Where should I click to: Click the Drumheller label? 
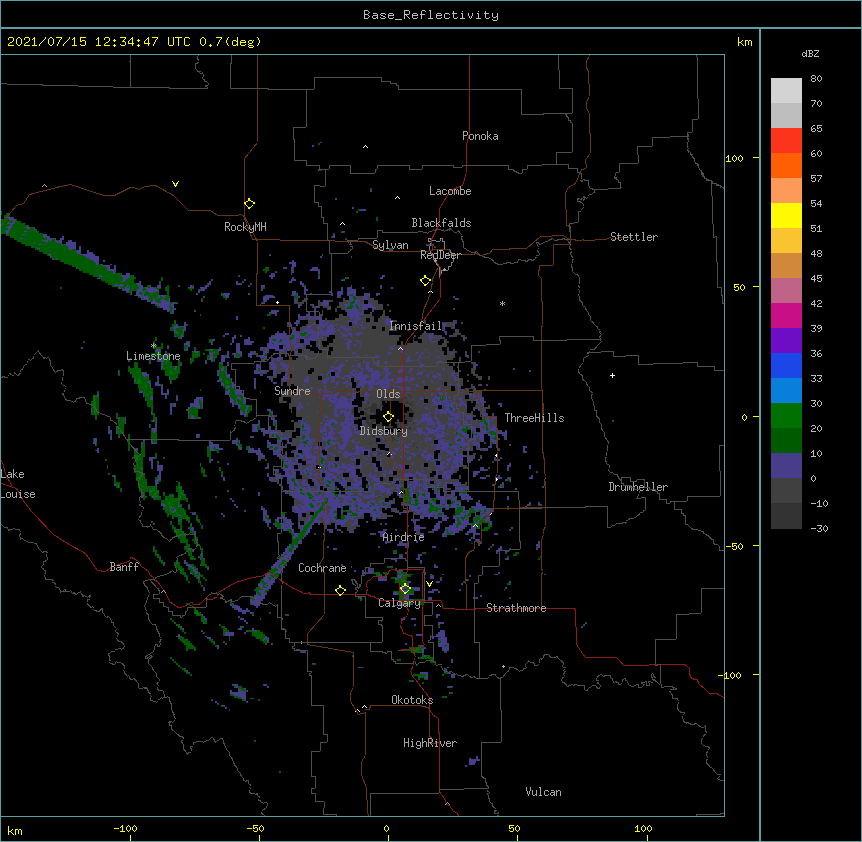(638, 487)
